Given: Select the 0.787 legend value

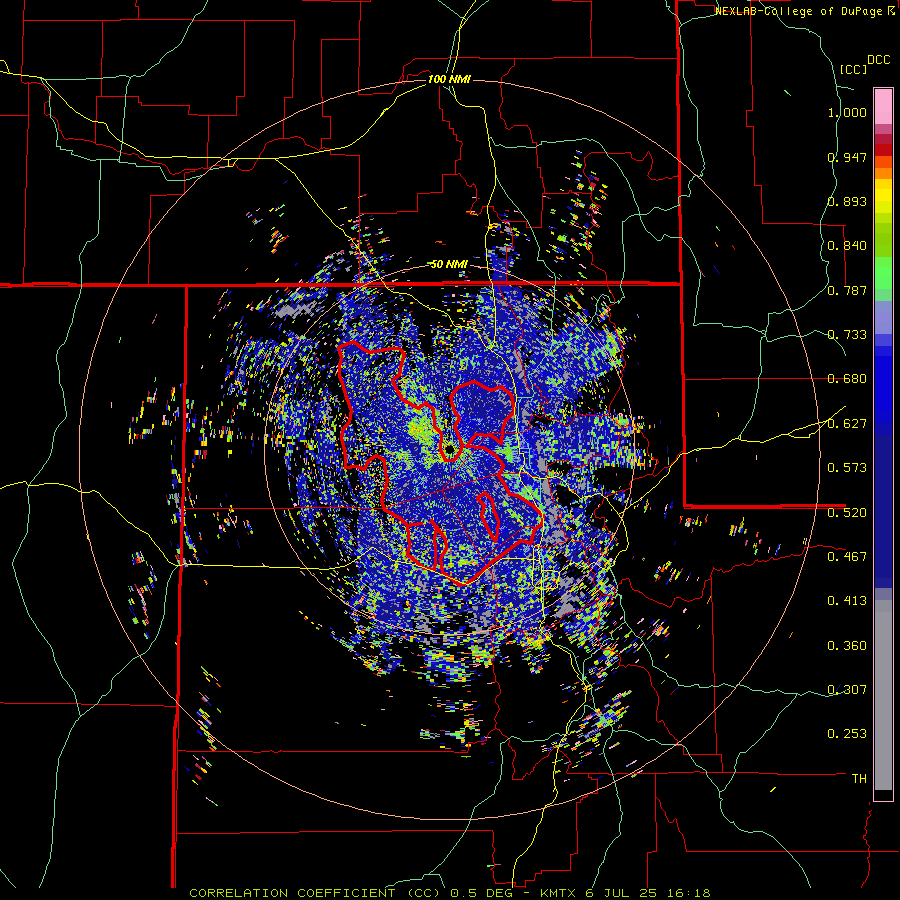Looking at the screenshot, I should click(x=847, y=290).
